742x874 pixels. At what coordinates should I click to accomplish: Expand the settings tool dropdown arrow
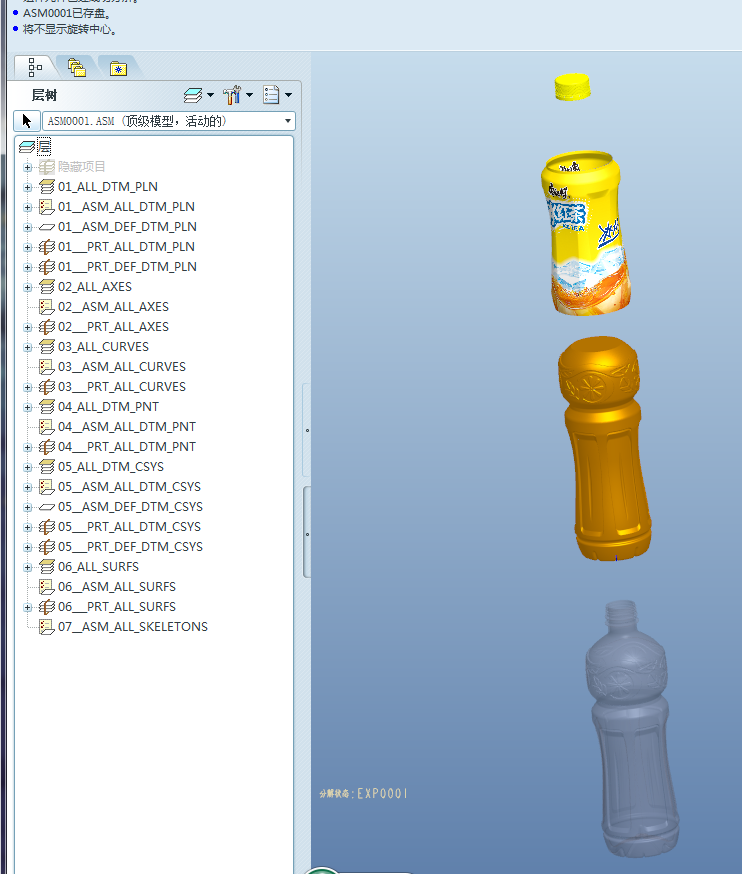[249, 95]
